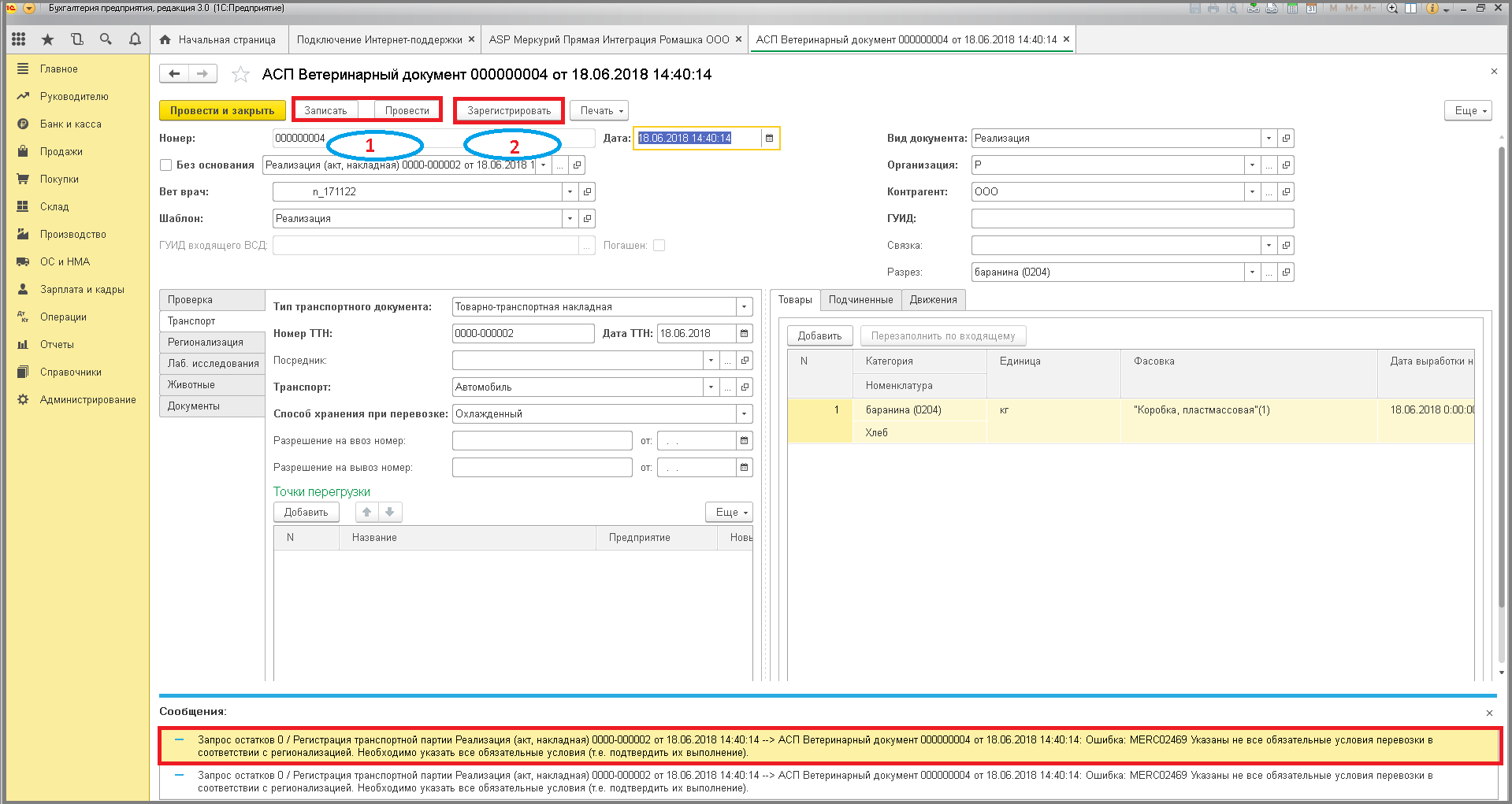
Task: Go back with the left arrow button
Action: 174,74
